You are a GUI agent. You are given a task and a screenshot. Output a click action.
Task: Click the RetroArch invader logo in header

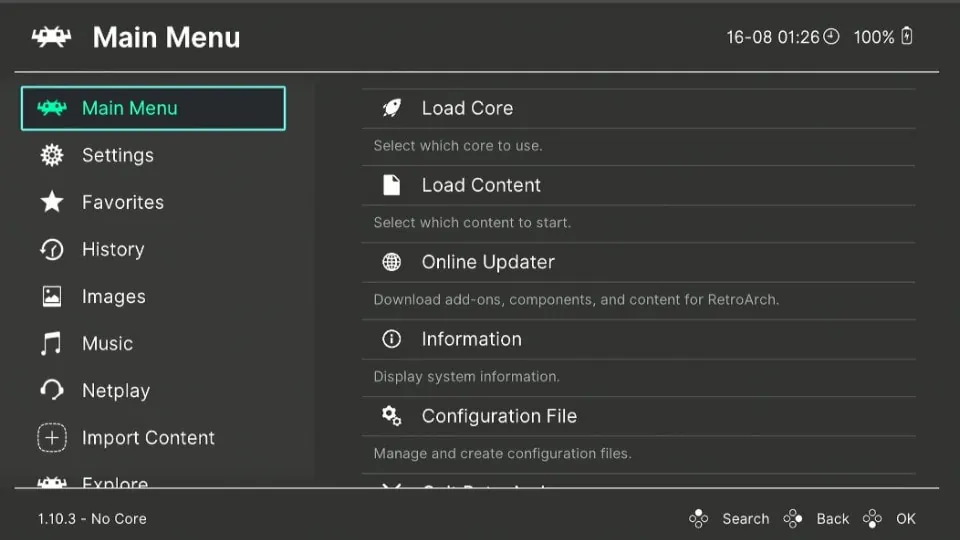pyautogui.click(x=51, y=37)
